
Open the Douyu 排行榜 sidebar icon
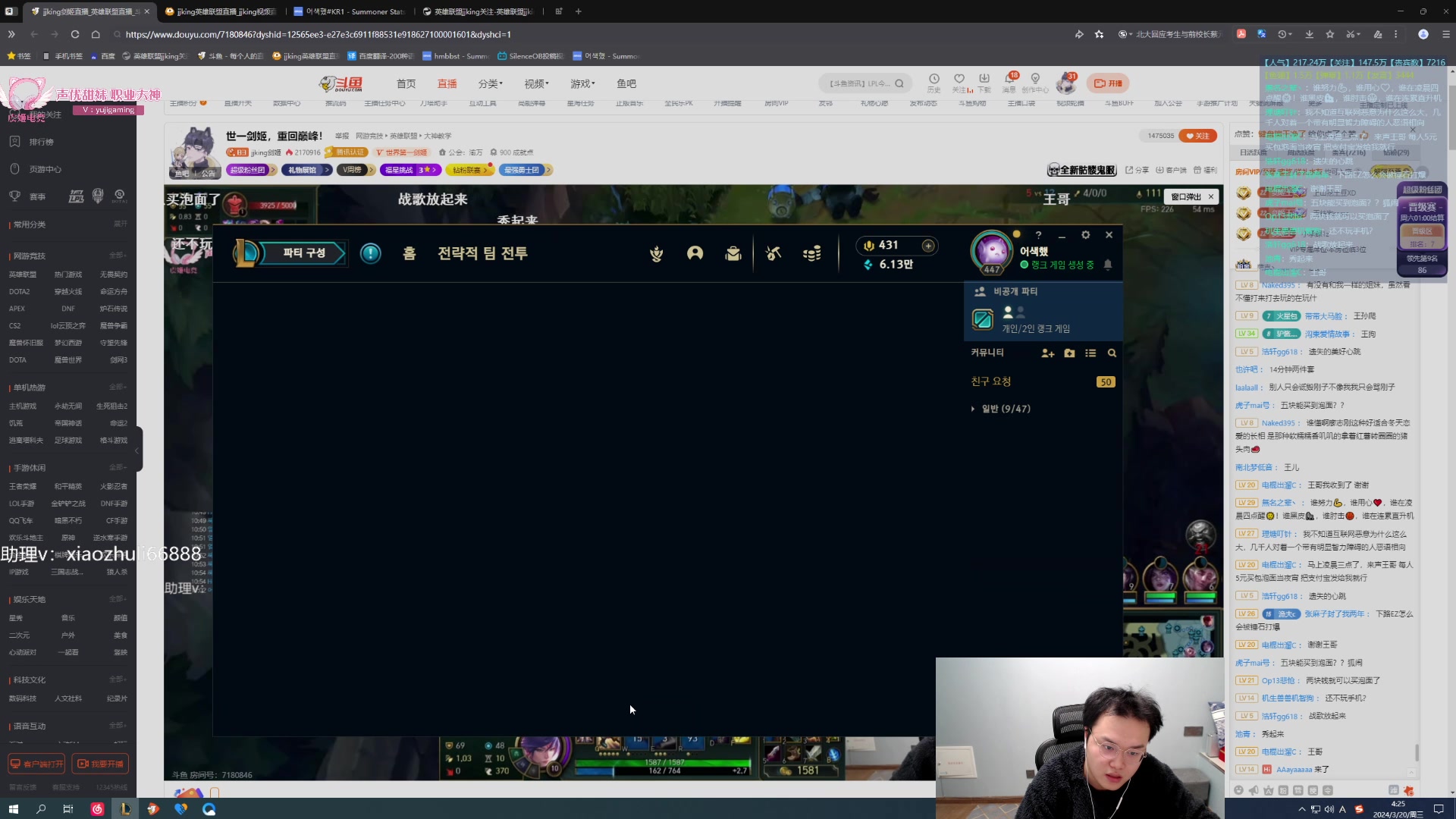pyautogui.click(x=14, y=142)
